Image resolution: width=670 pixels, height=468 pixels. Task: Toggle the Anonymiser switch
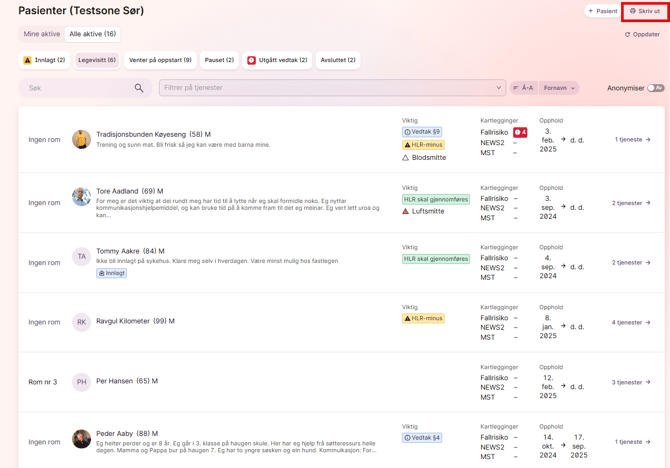click(x=655, y=88)
